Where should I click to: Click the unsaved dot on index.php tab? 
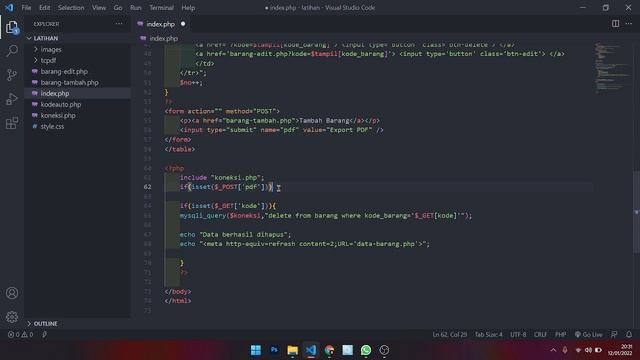(x=183, y=24)
